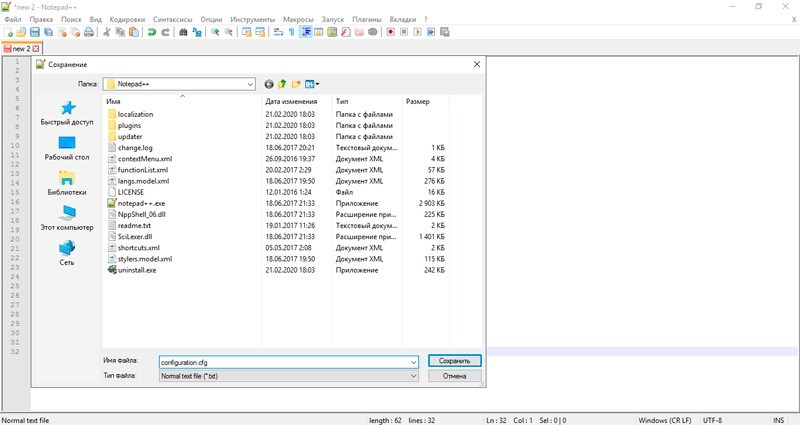Click Windows (CR LF) in status bar
This screenshot has width=800, height=425.
click(x=665, y=420)
